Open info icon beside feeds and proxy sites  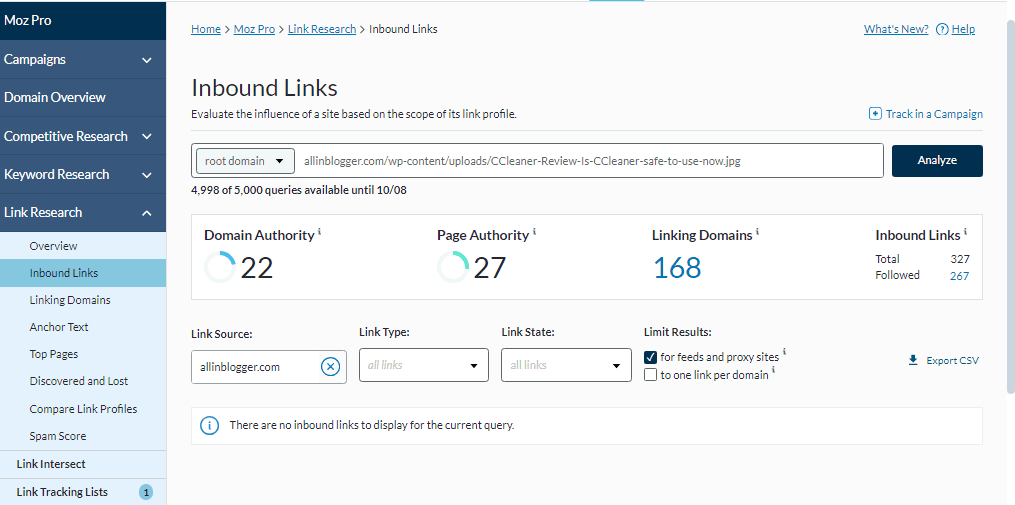tap(785, 352)
